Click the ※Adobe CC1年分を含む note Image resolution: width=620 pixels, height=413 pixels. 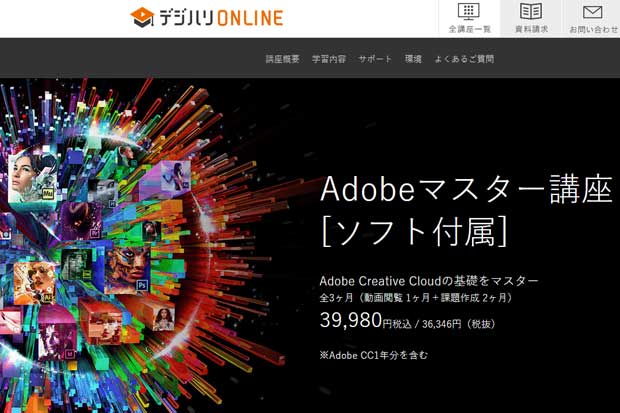(374, 355)
